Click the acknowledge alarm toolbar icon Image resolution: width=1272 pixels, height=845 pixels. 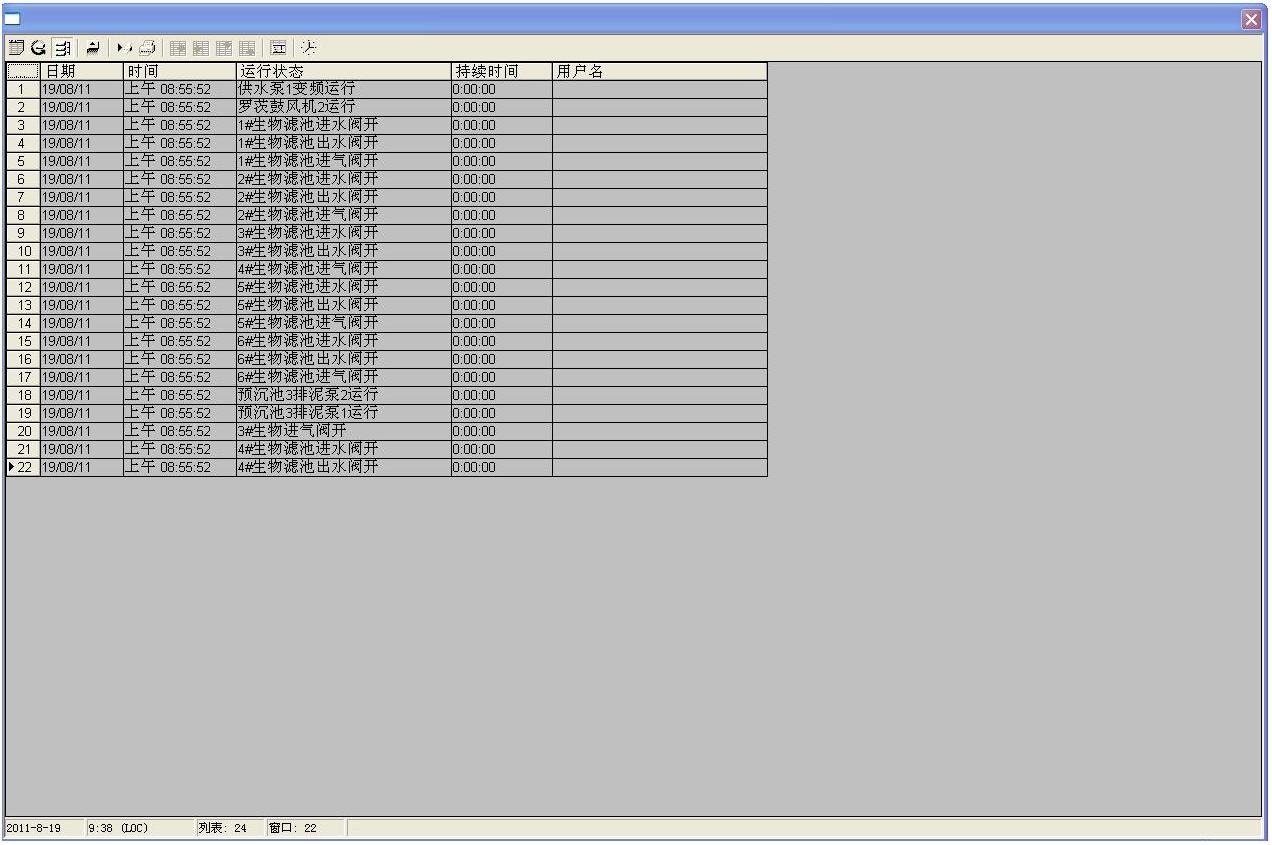pos(92,47)
